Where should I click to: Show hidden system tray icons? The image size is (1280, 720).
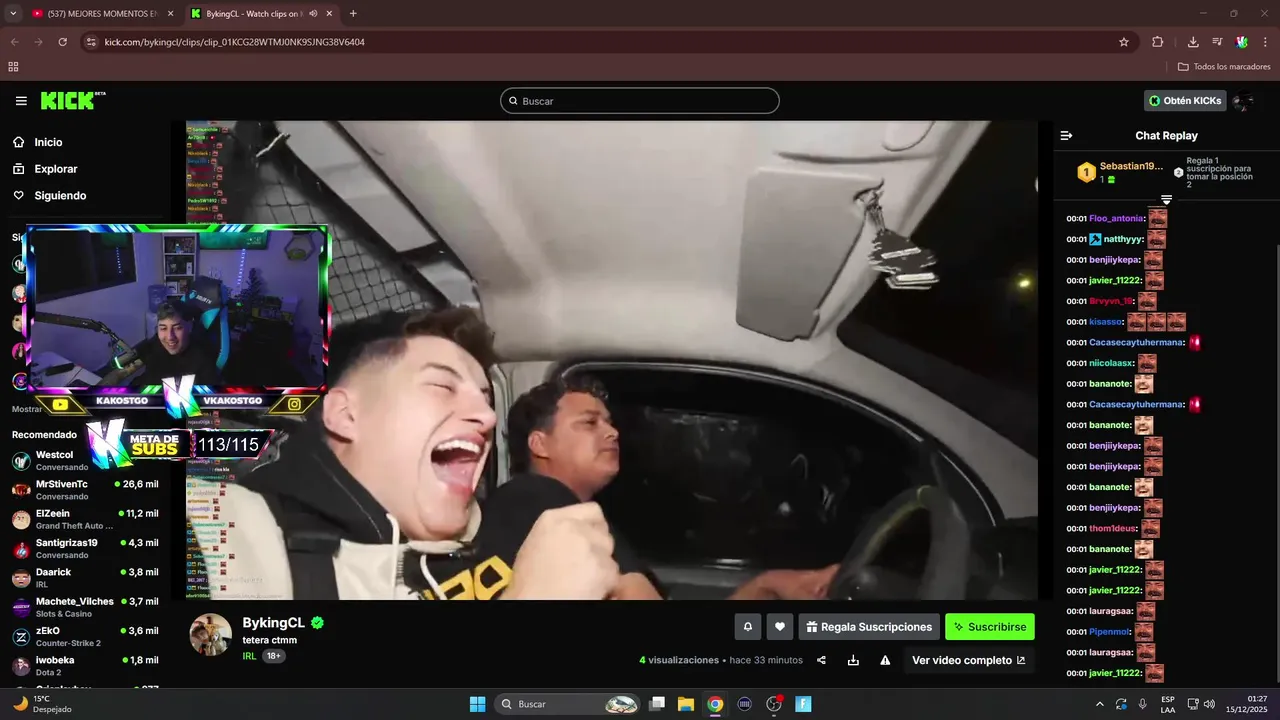[1101, 704]
